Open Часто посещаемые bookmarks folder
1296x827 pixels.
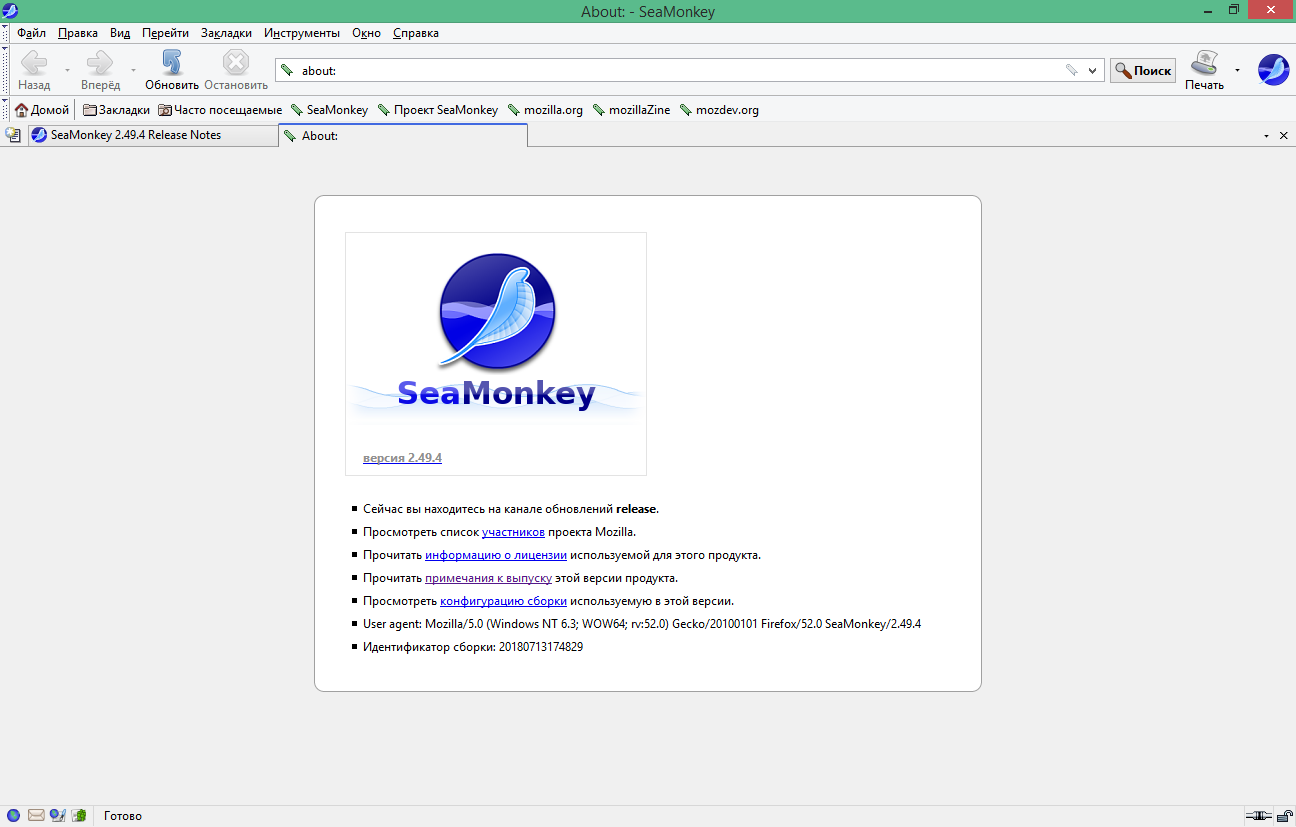point(220,110)
